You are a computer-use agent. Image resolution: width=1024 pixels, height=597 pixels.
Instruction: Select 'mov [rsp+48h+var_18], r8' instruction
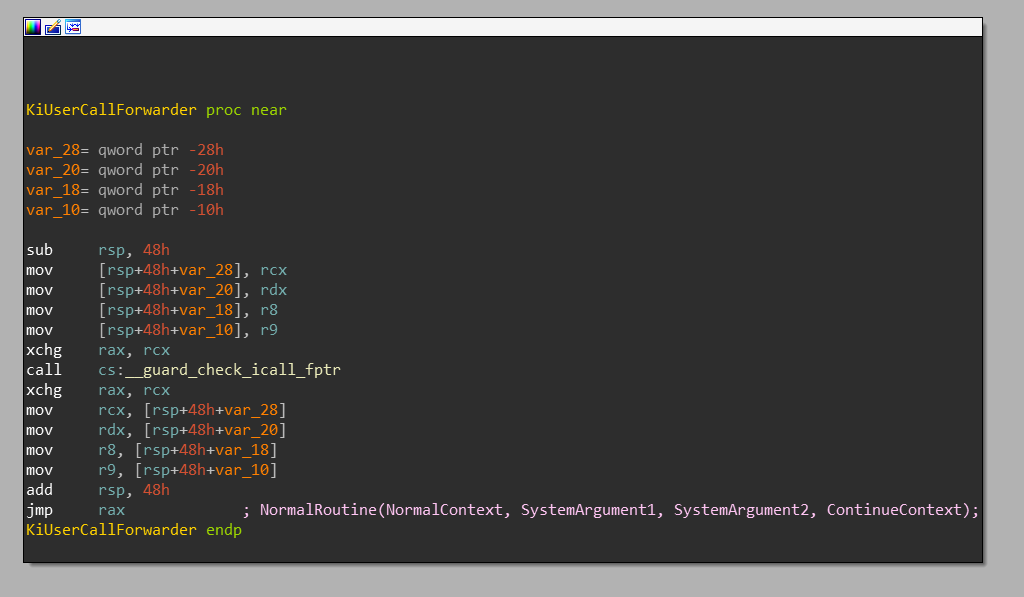tap(152, 310)
